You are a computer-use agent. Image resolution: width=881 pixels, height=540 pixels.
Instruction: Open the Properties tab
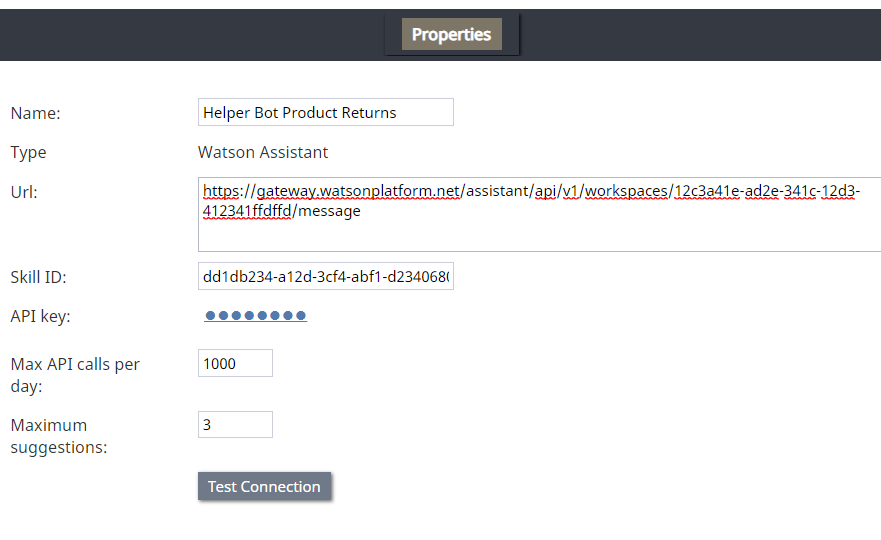click(x=451, y=34)
